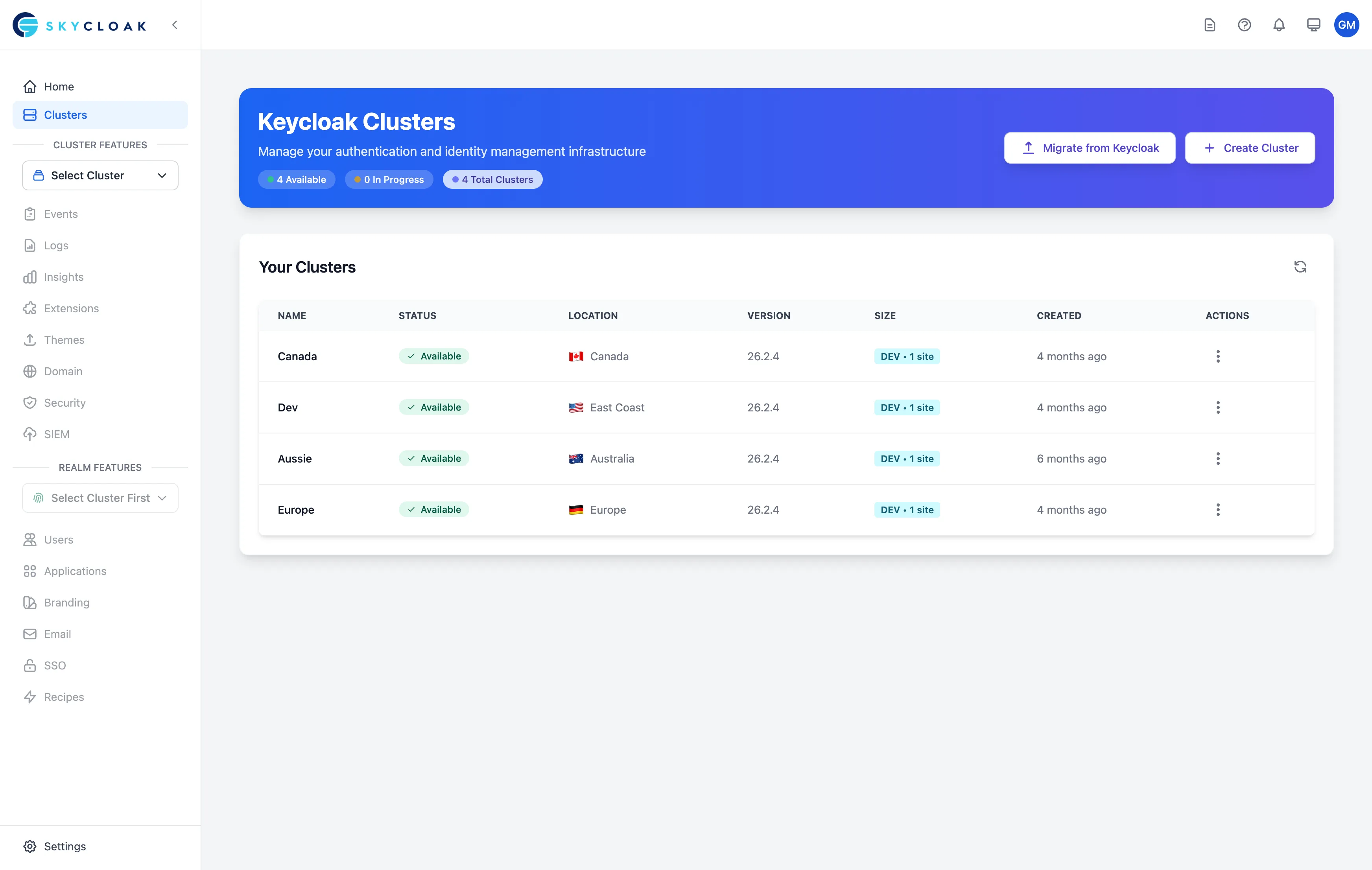
Task: Open the actions menu for the Canada cluster
Action: (1217, 356)
